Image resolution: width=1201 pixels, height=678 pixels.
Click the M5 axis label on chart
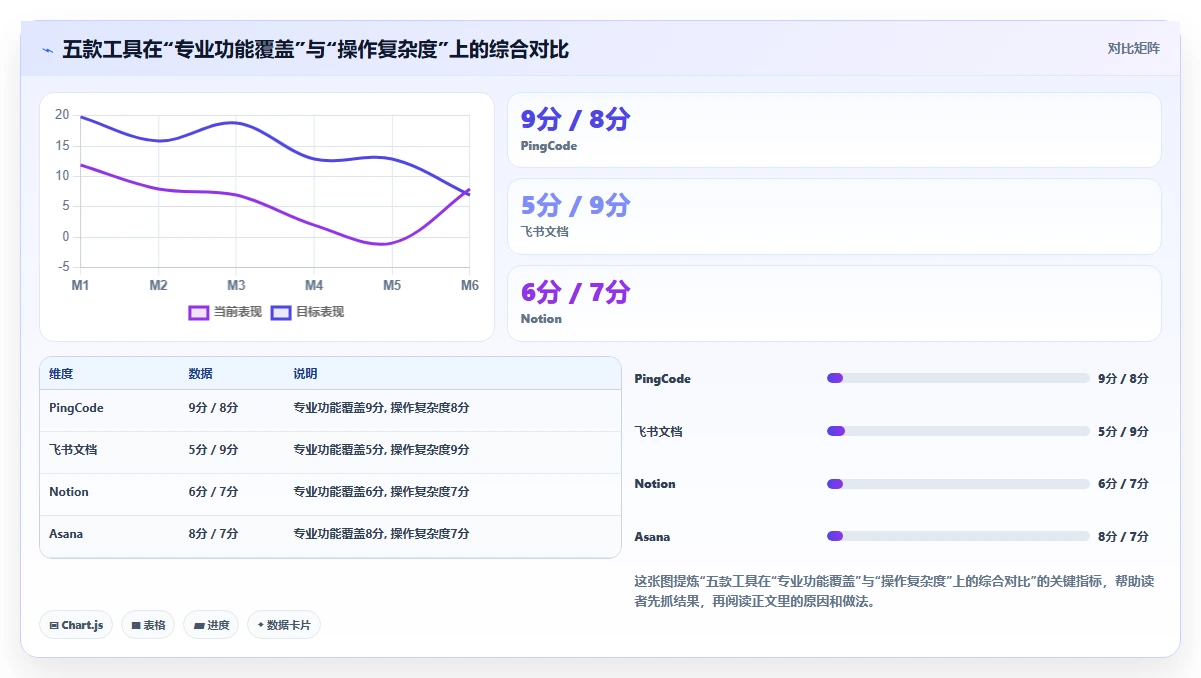point(392,285)
